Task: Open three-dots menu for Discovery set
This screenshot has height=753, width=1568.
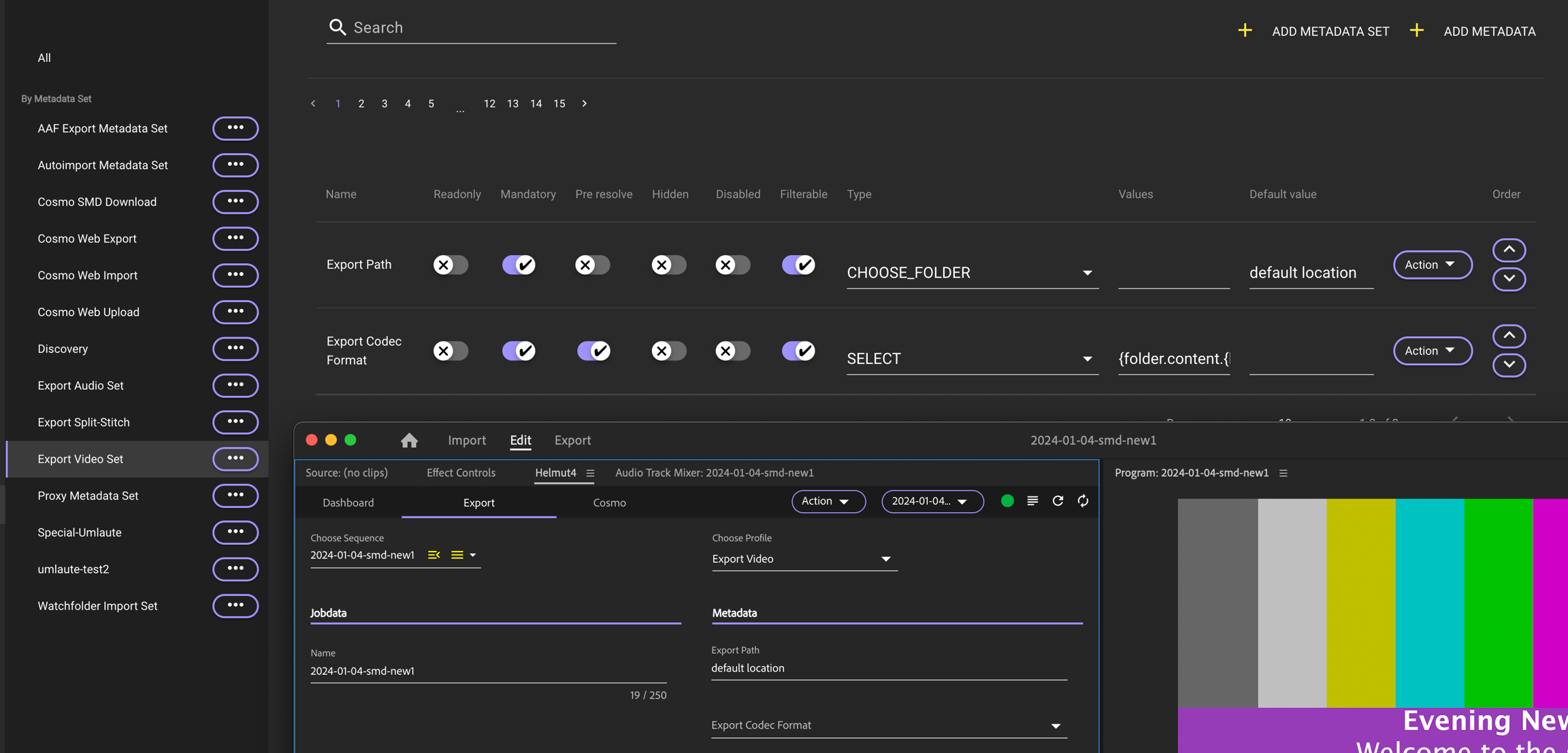Action: pos(235,348)
